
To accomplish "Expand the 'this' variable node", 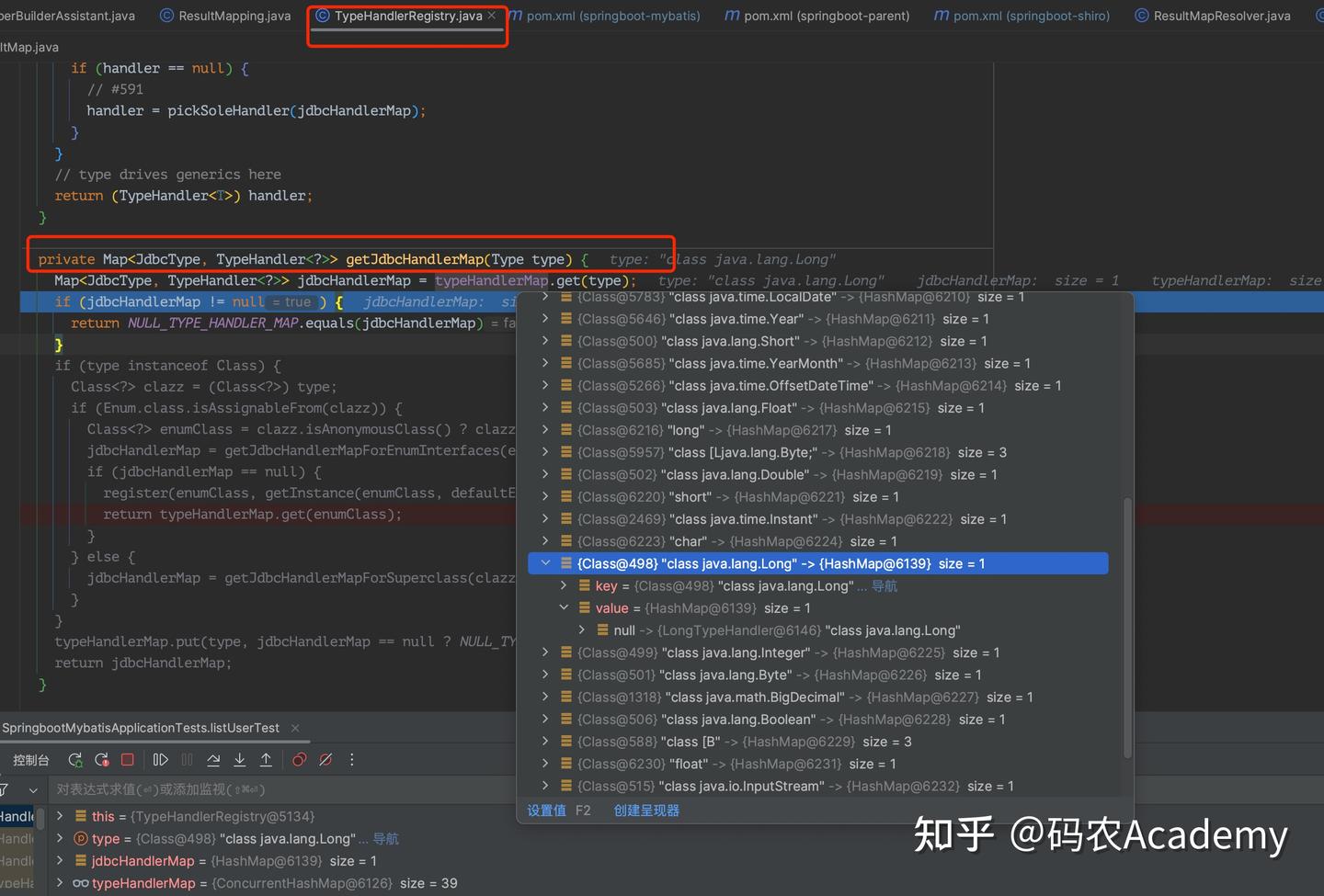I will click(60, 816).
